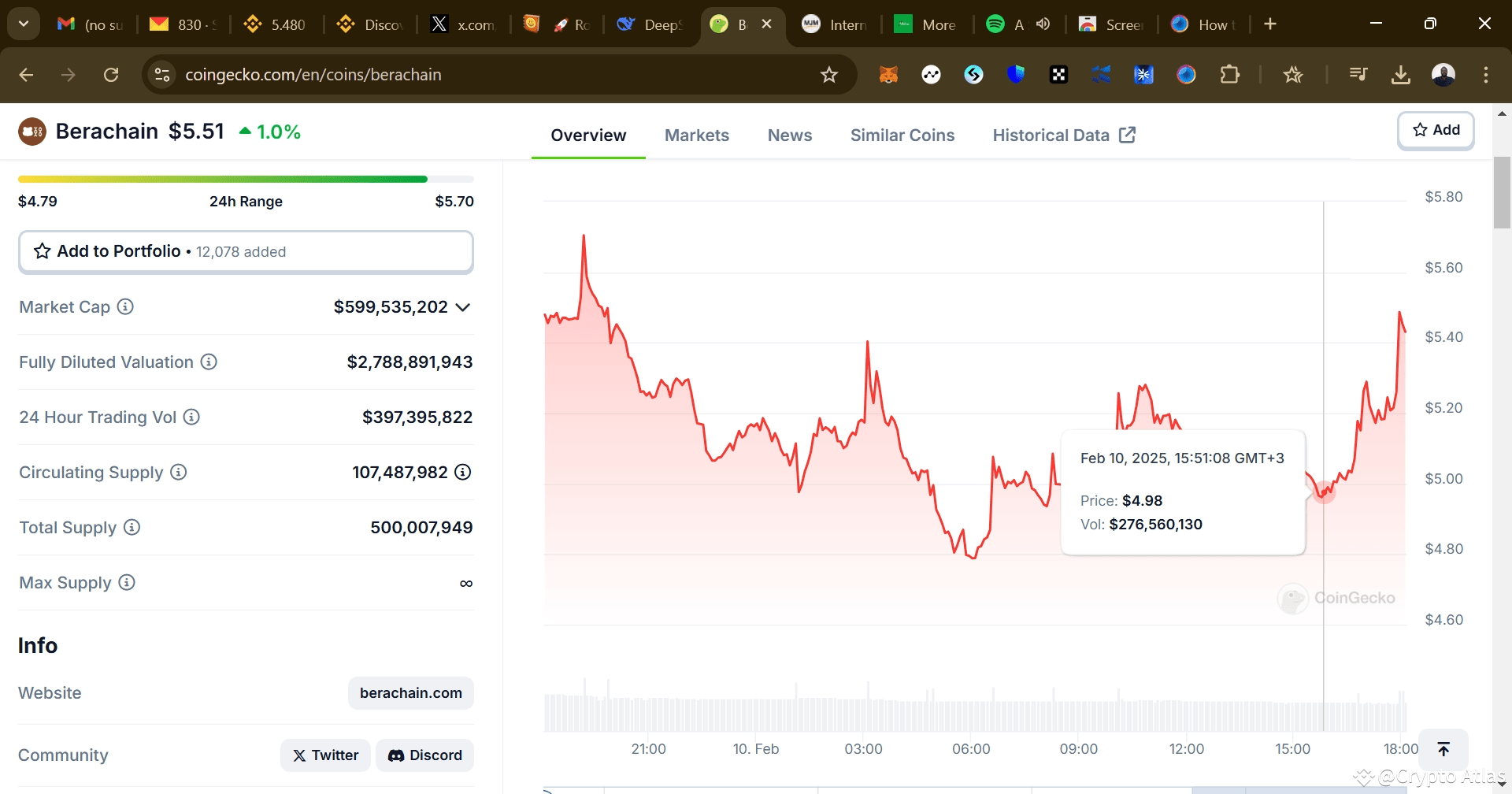This screenshot has width=1512, height=794.
Task: Reload the CoinGecko page
Action: 111,75
